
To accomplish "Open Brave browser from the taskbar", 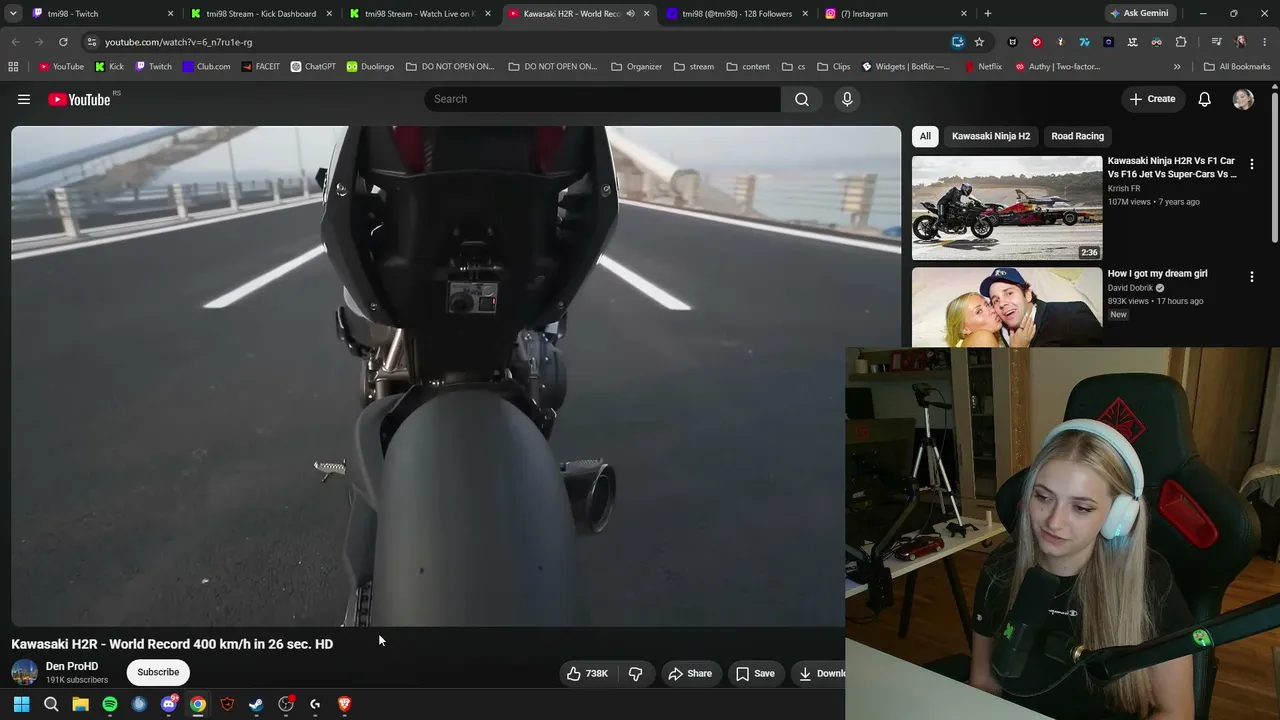I will [x=344, y=704].
